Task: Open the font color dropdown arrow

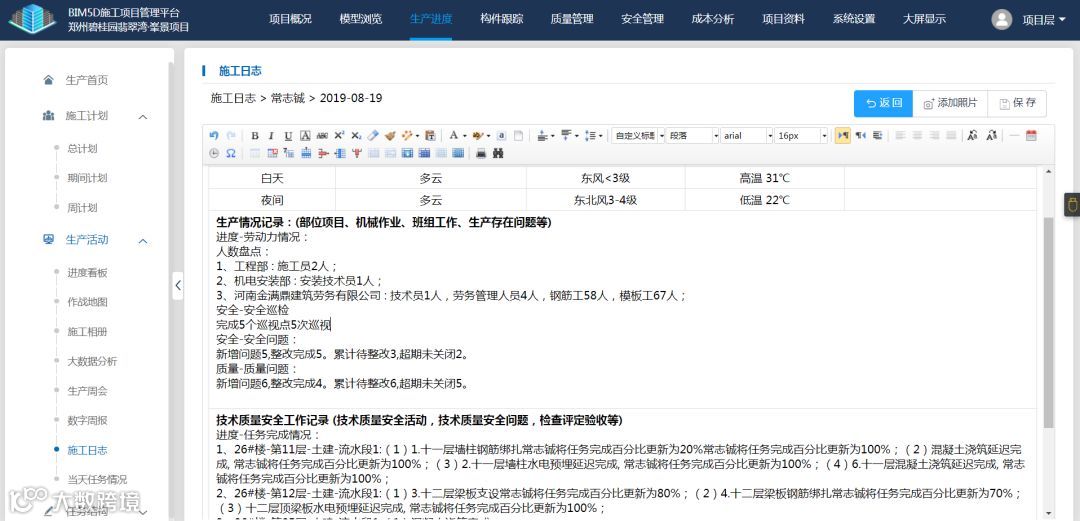Action: (x=464, y=136)
